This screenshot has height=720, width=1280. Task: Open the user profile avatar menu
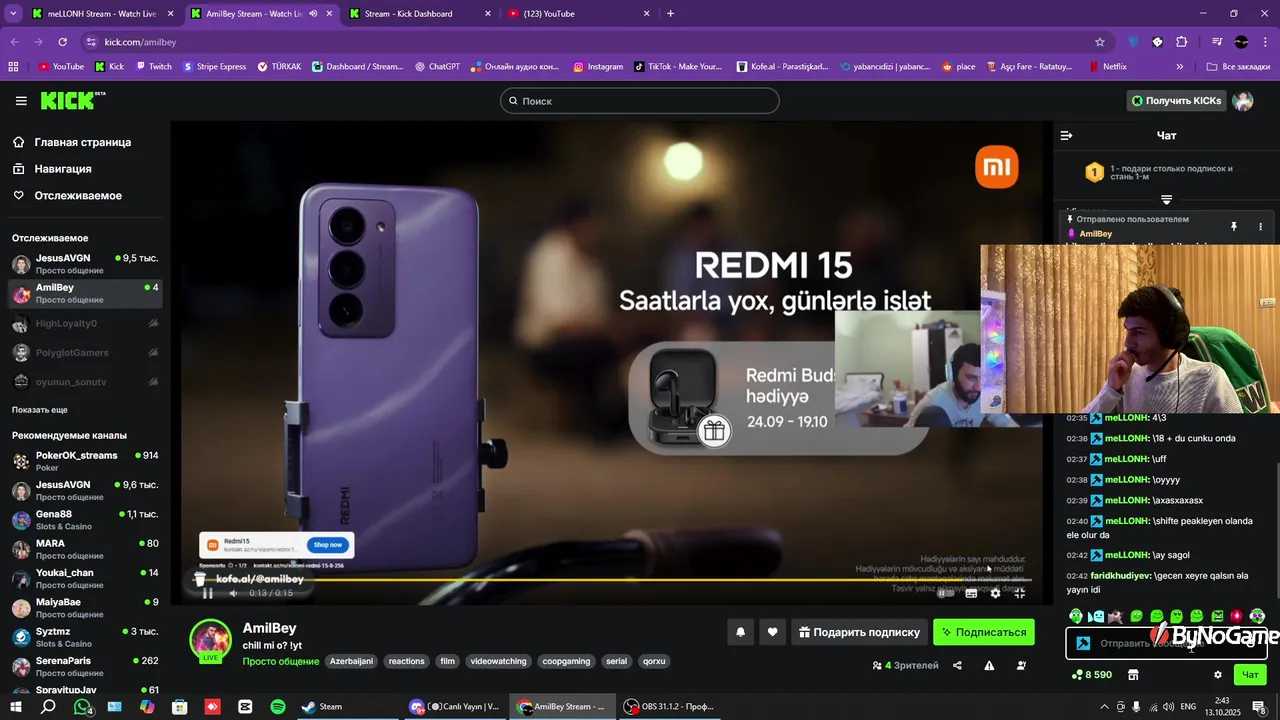(x=1243, y=101)
